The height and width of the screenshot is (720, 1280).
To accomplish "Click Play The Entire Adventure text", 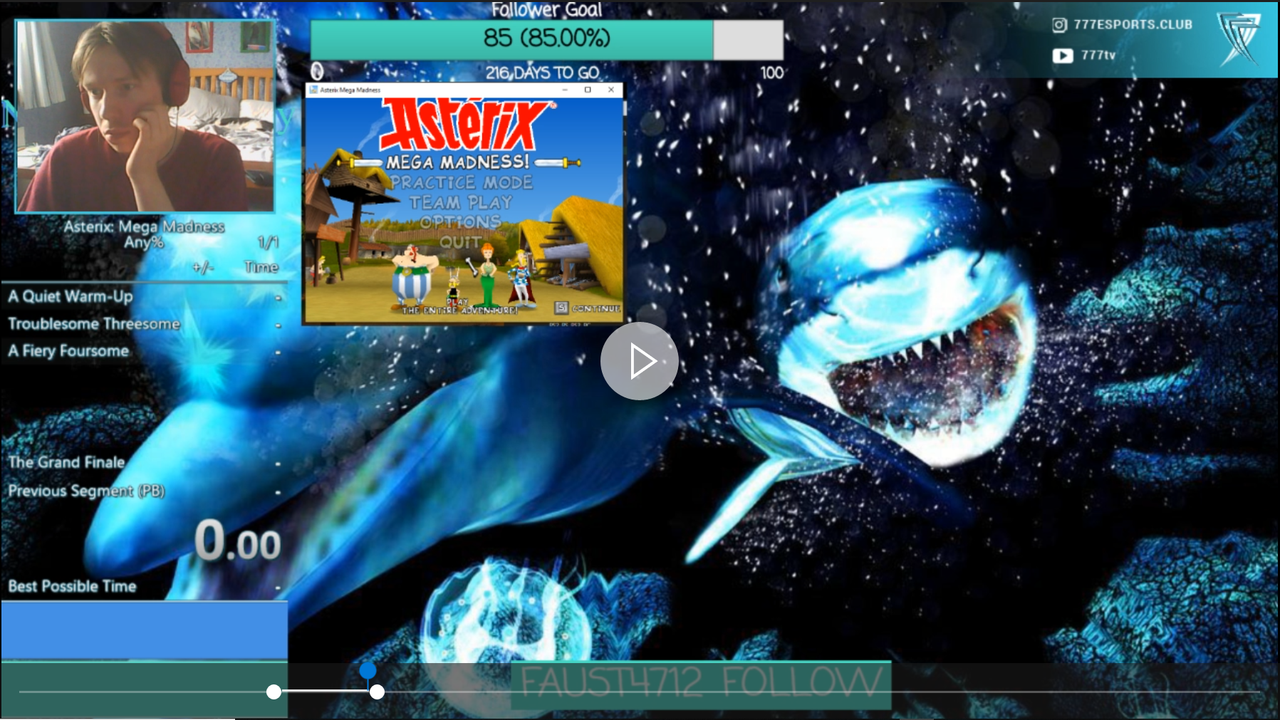I will [460, 306].
